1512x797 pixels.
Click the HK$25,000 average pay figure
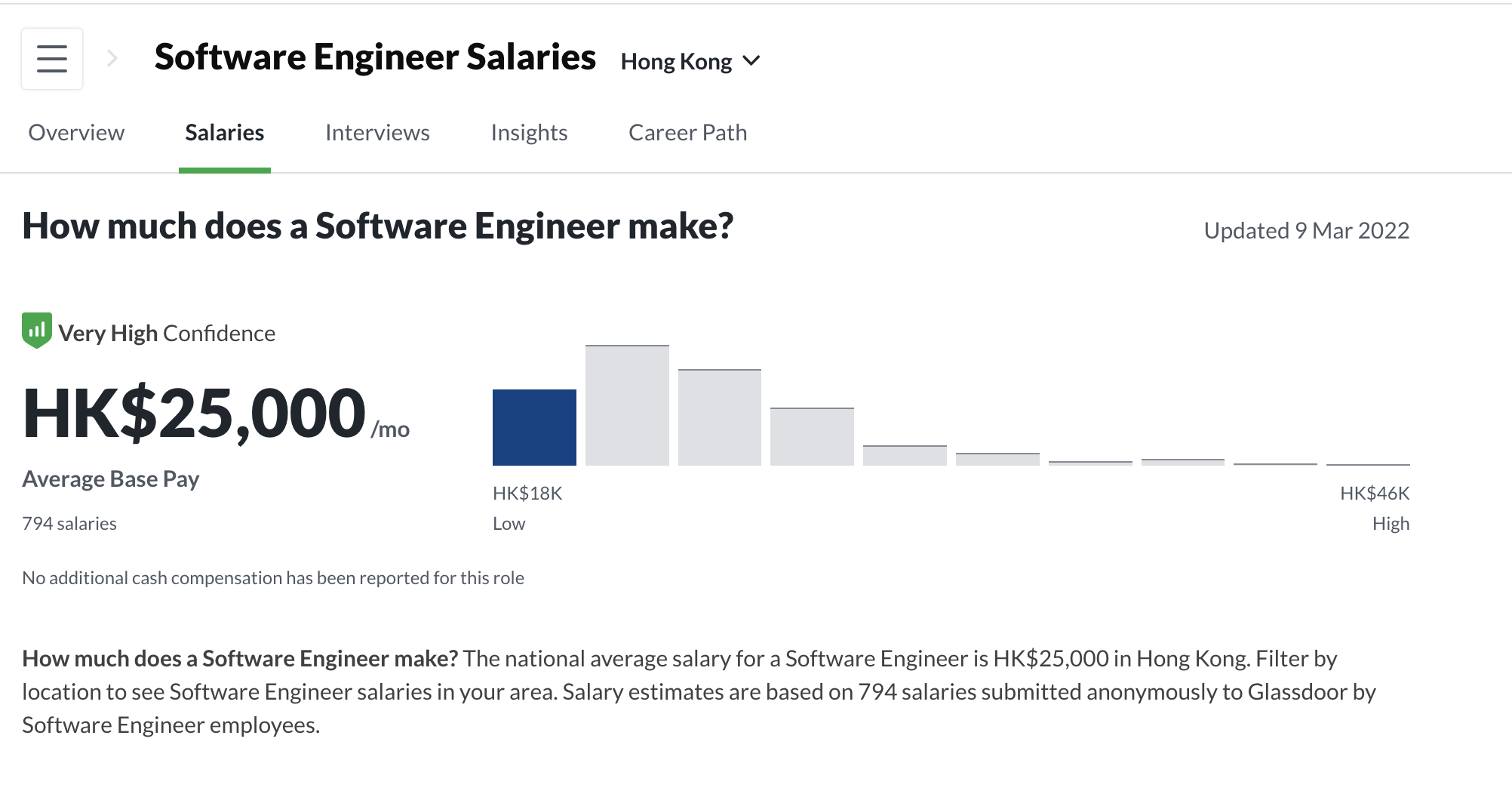click(195, 413)
